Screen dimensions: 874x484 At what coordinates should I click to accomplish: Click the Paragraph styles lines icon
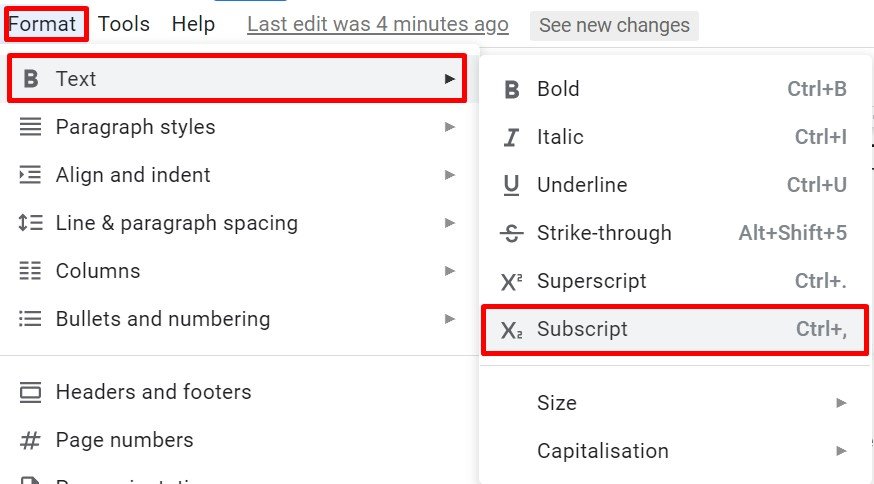coord(30,127)
